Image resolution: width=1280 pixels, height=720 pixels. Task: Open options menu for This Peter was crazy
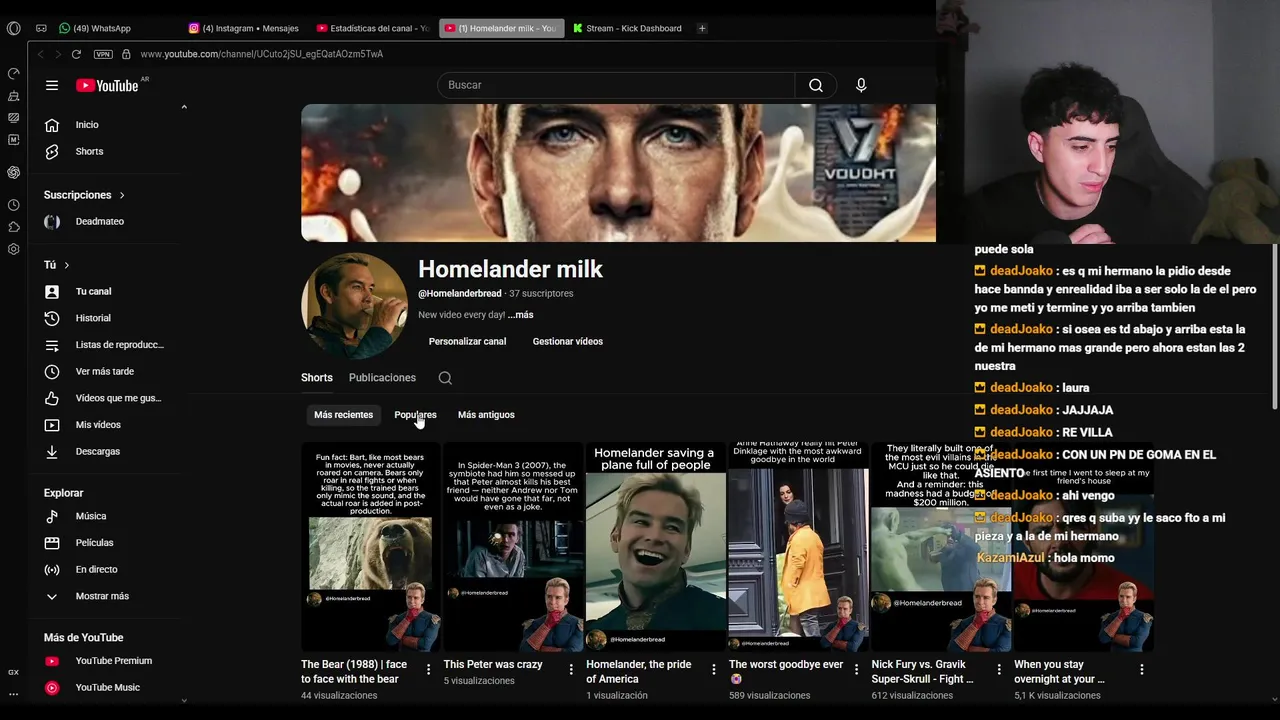coord(571,669)
